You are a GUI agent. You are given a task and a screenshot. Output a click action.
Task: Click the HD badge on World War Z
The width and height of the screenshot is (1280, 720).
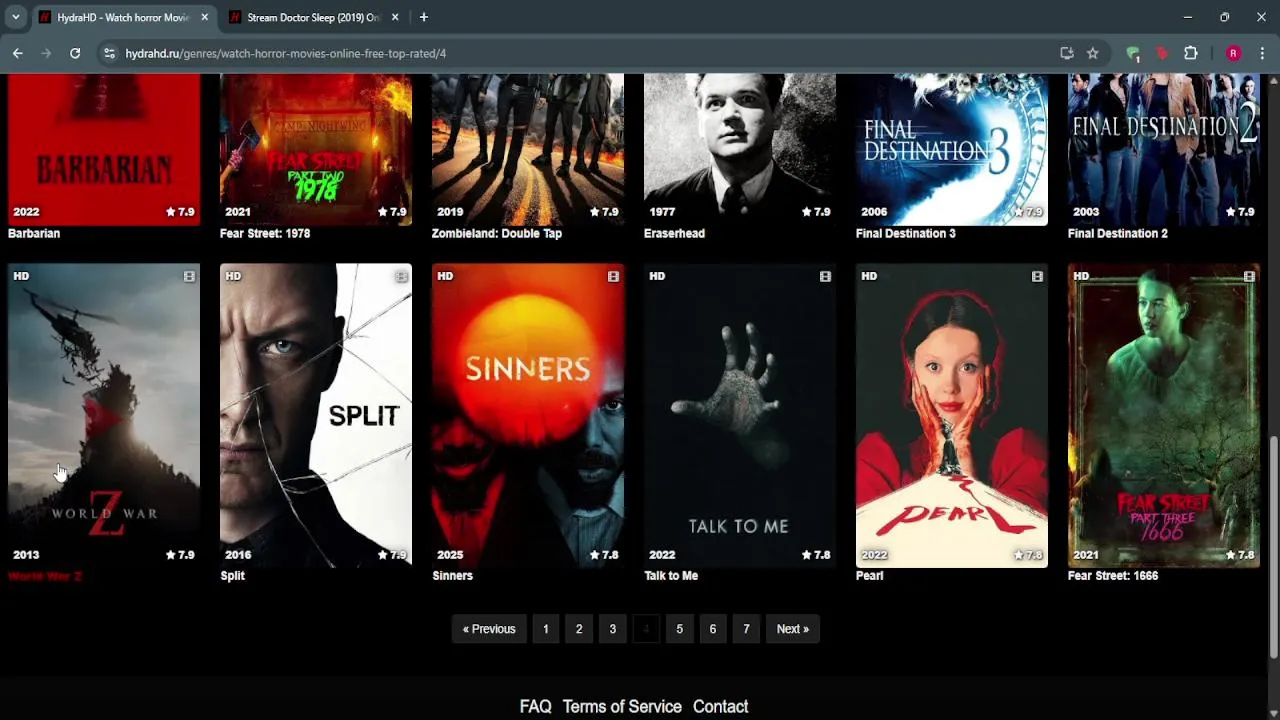pyautogui.click(x=21, y=276)
